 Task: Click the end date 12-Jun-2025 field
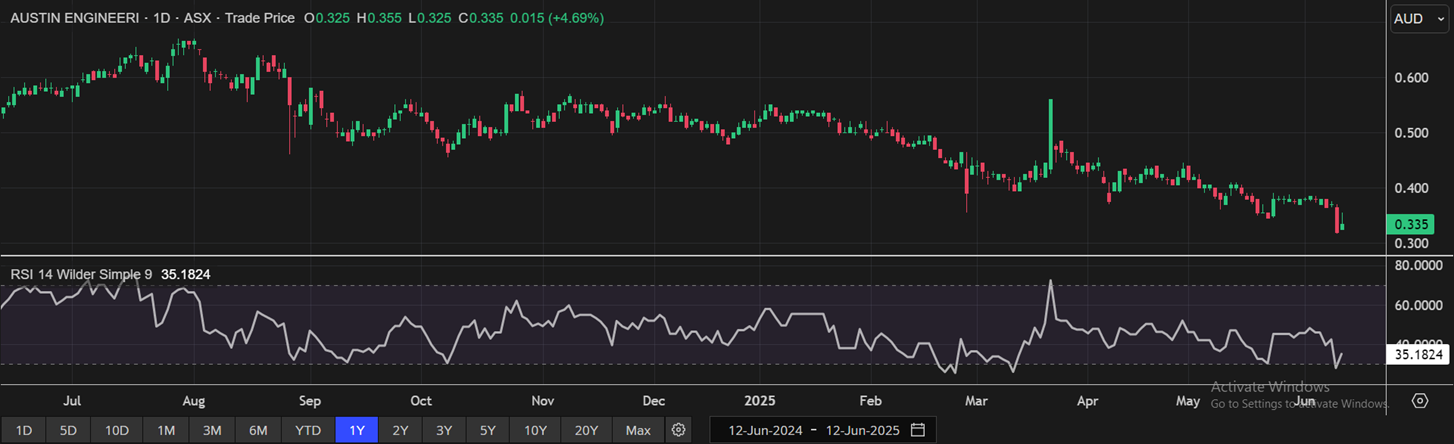(861, 430)
